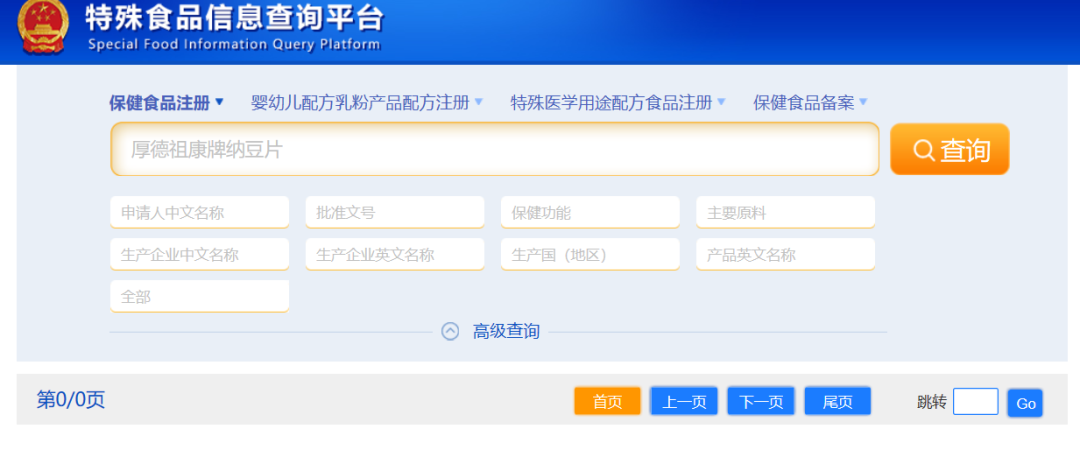
Task: Click the main product name search box
Action: (495, 150)
